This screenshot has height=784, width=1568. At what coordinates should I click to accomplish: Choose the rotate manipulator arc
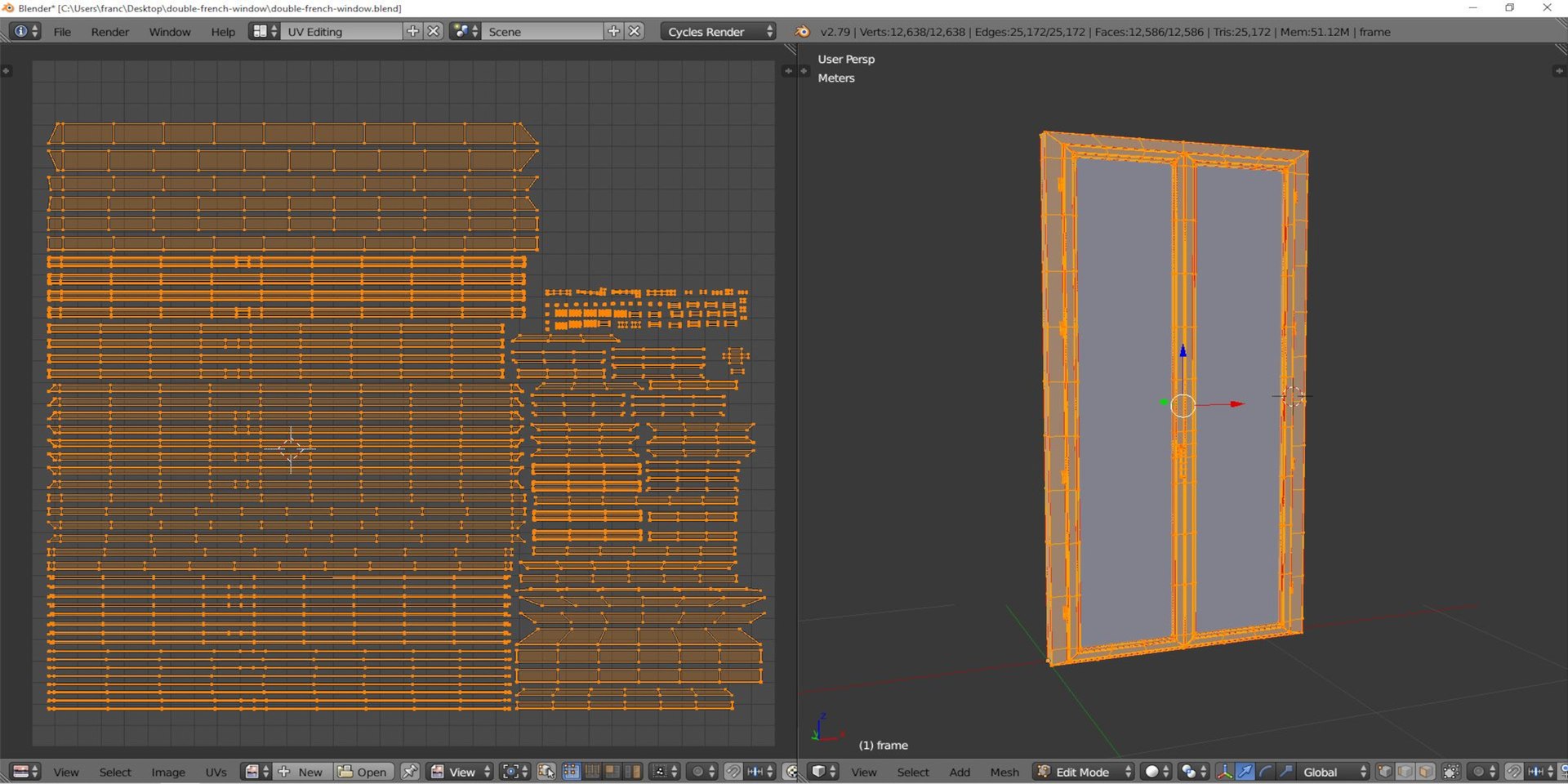[1266, 772]
